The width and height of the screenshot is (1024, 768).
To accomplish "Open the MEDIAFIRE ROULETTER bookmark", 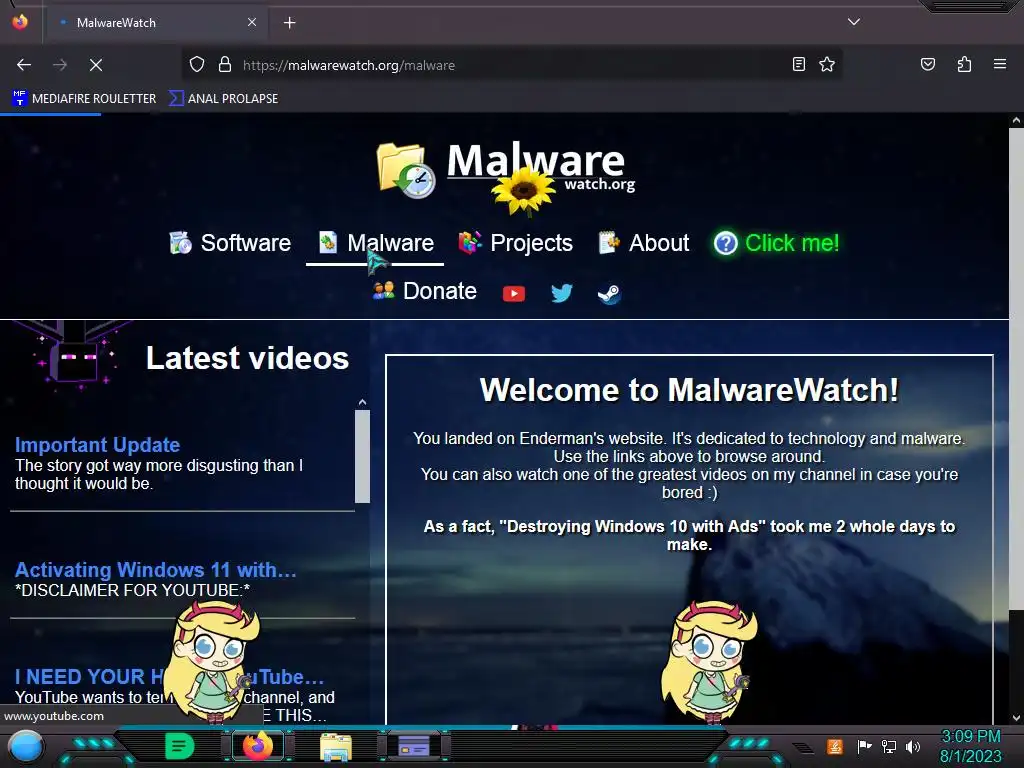I will point(84,99).
